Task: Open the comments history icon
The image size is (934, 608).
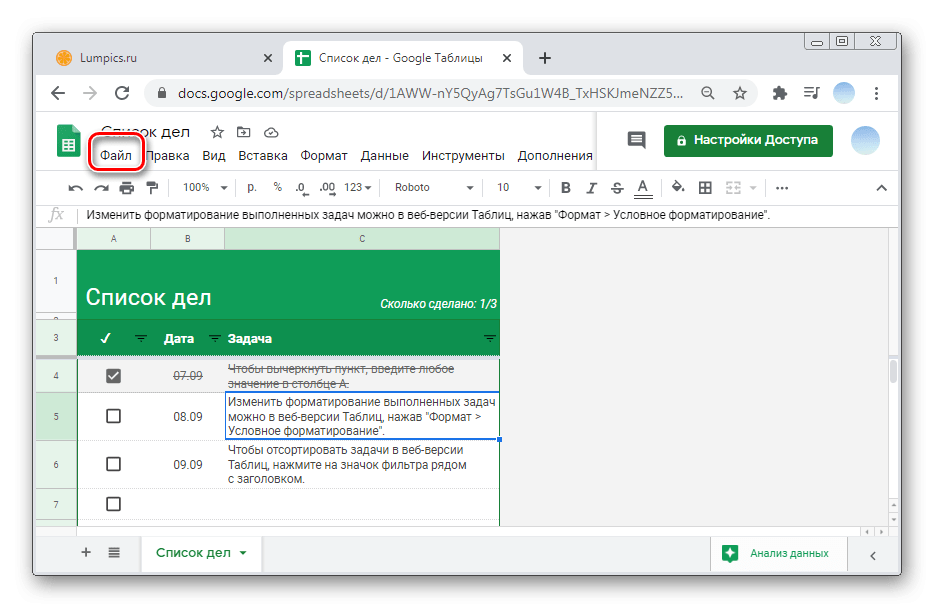Action: point(636,141)
